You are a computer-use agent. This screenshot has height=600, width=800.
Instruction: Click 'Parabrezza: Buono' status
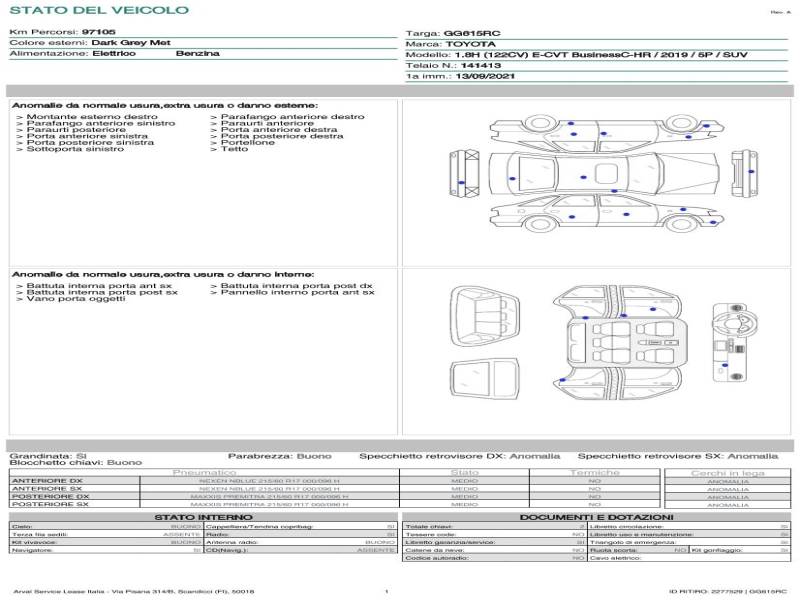280,456
